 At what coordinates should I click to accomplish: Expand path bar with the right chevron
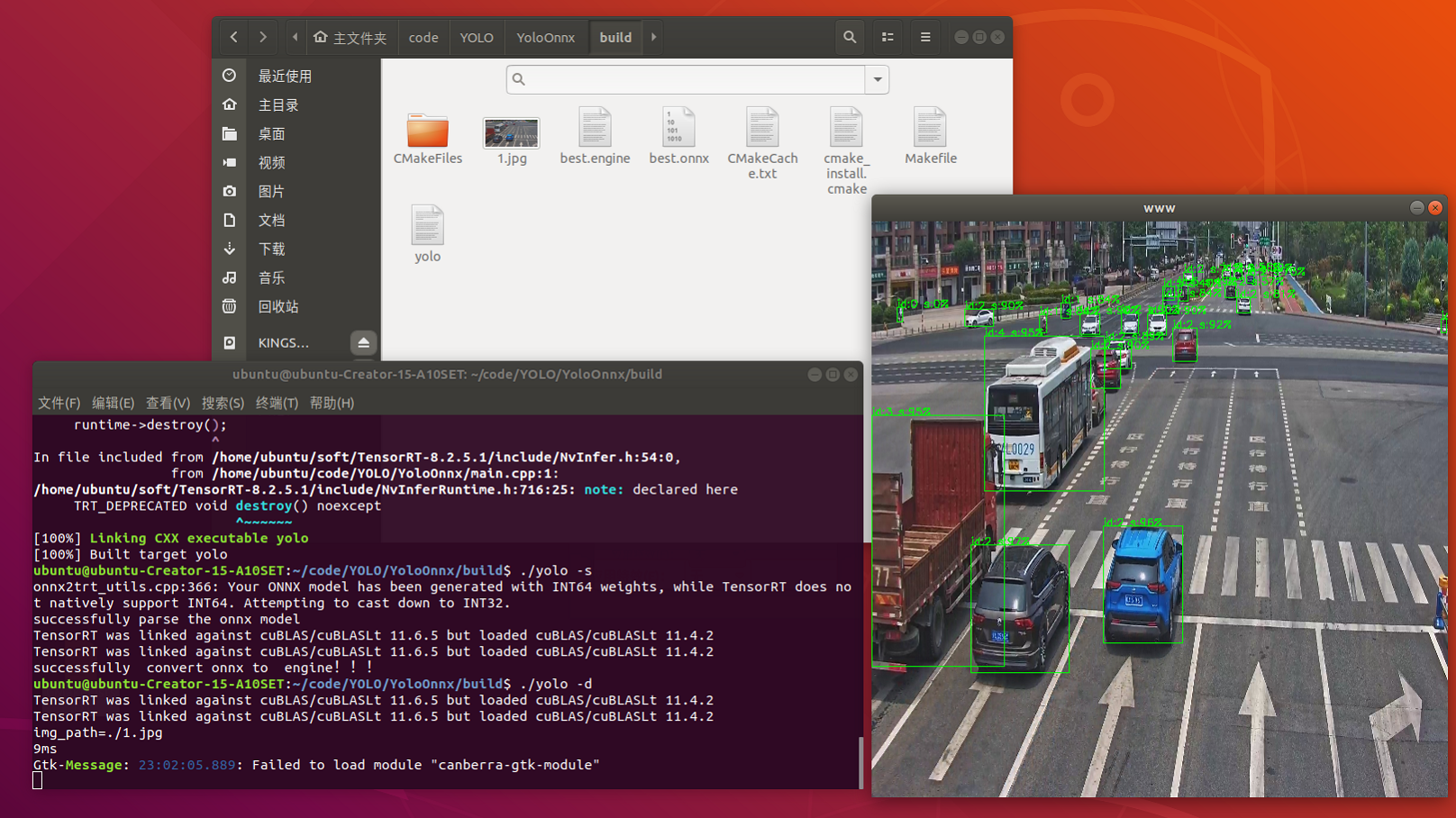[654, 37]
